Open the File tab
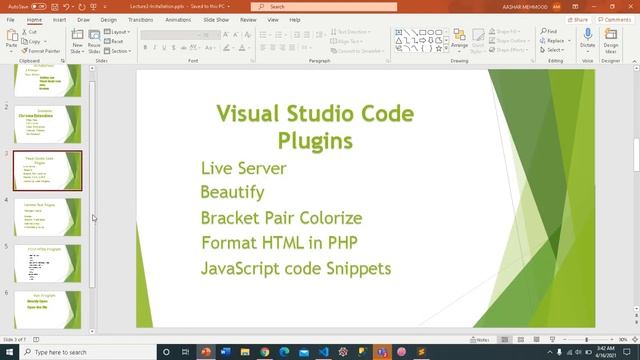This screenshot has width=640, height=360. [x=11, y=20]
